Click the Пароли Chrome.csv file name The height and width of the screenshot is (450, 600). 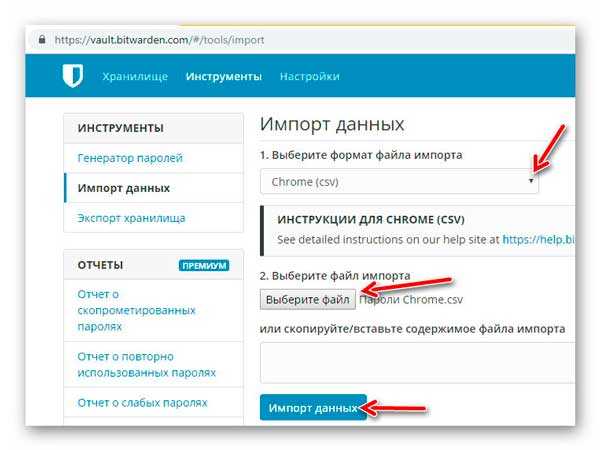411,300
